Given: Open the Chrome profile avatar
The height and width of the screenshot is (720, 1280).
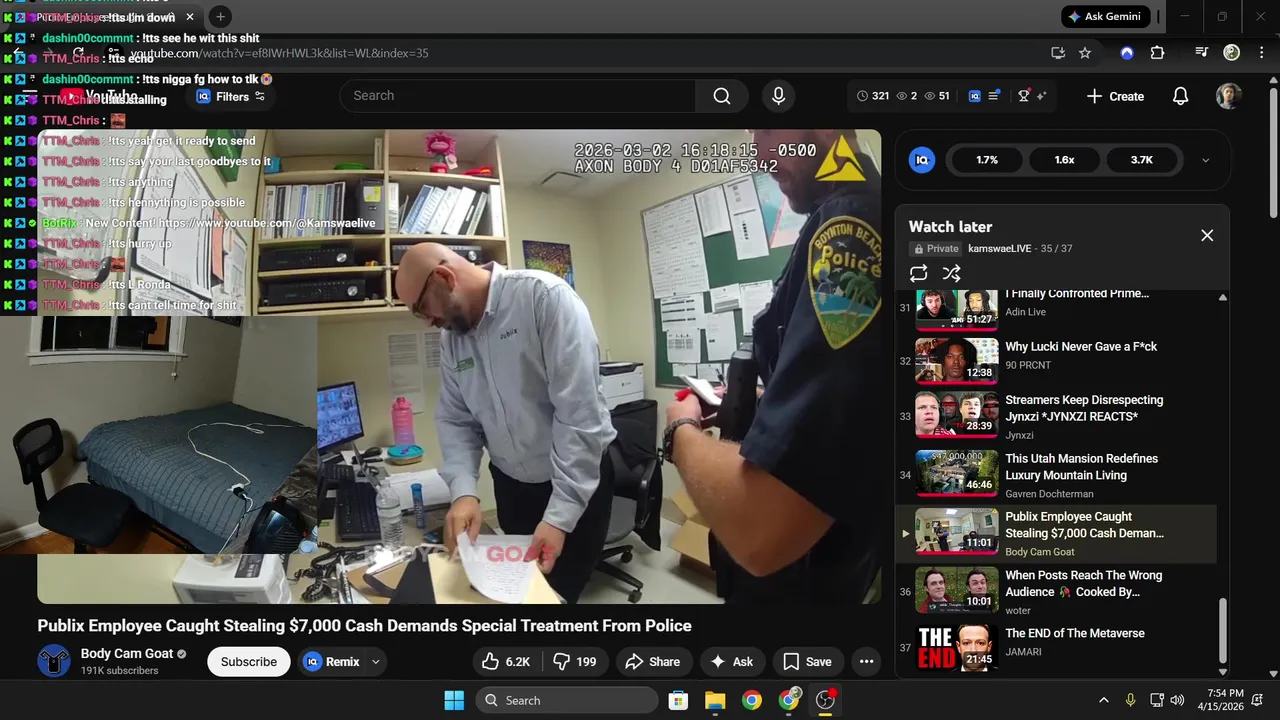Looking at the screenshot, I should coord(1232,53).
